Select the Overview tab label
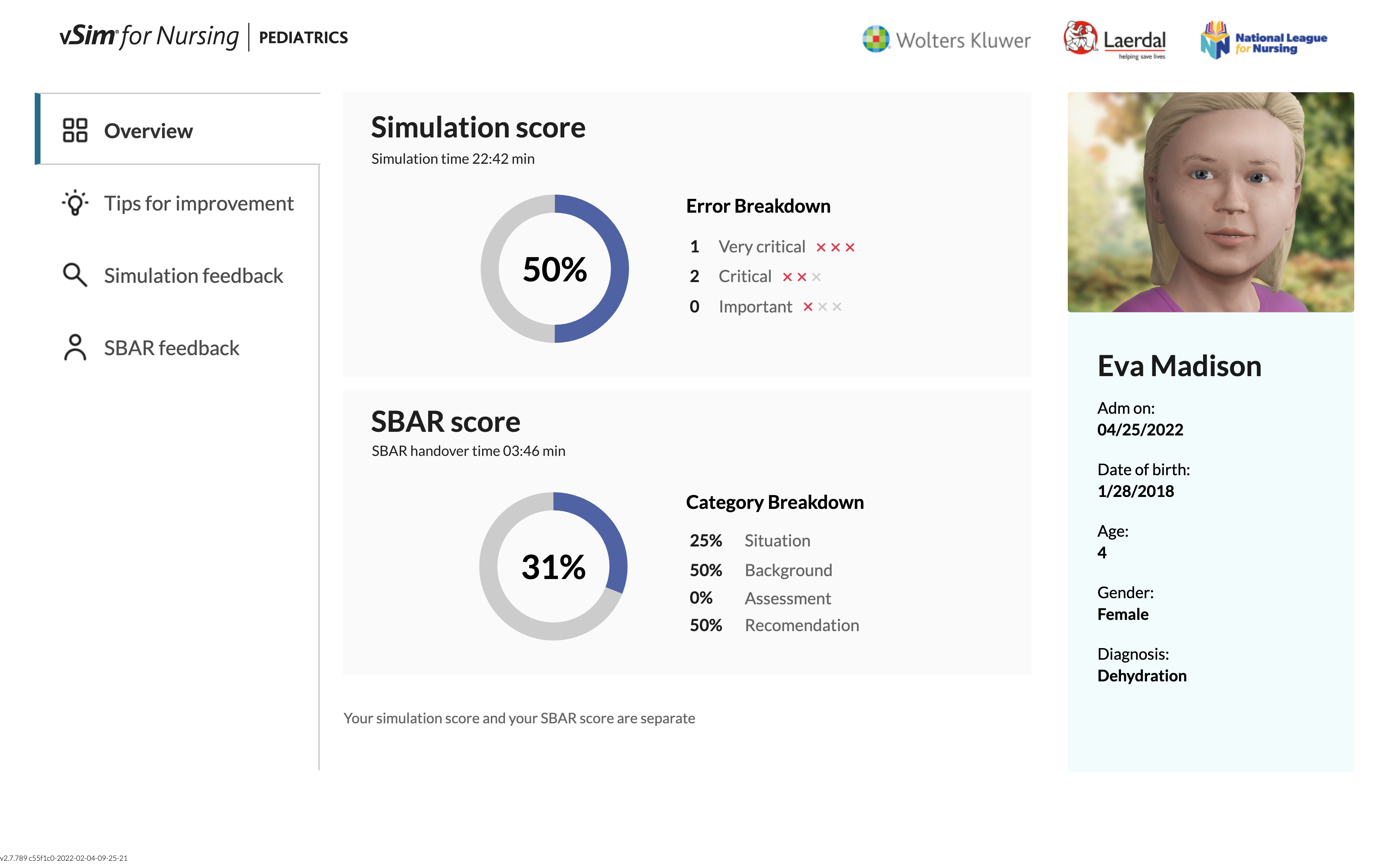 (x=148, y=131)
